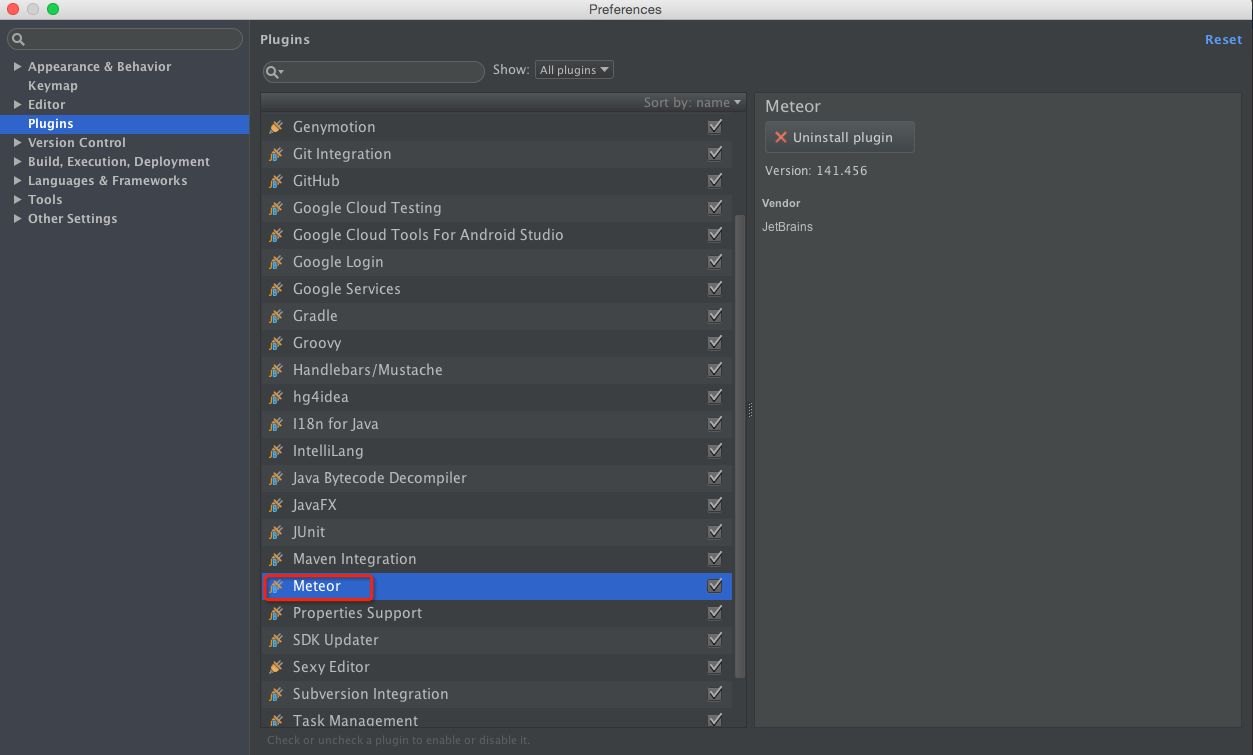Click the Java Bytecode Decompiler plugin icon
This screenshot has width=1253, height=755.
point(276,478)
